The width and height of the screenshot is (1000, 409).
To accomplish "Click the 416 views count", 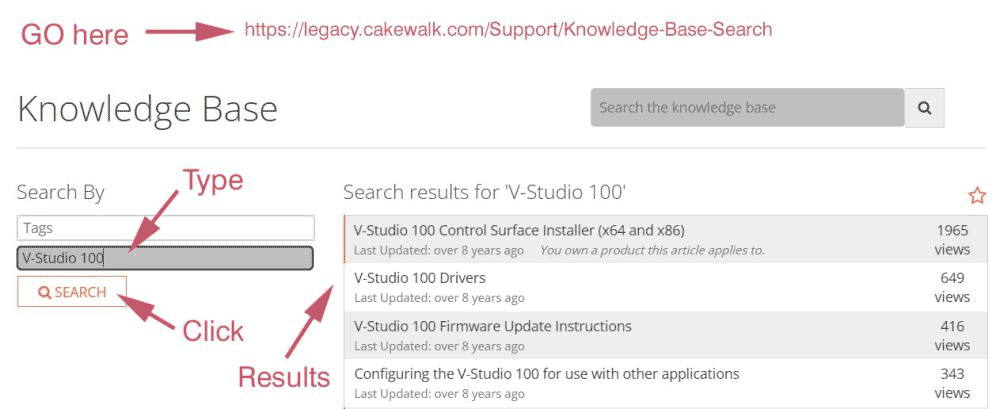I will [952, 335].
